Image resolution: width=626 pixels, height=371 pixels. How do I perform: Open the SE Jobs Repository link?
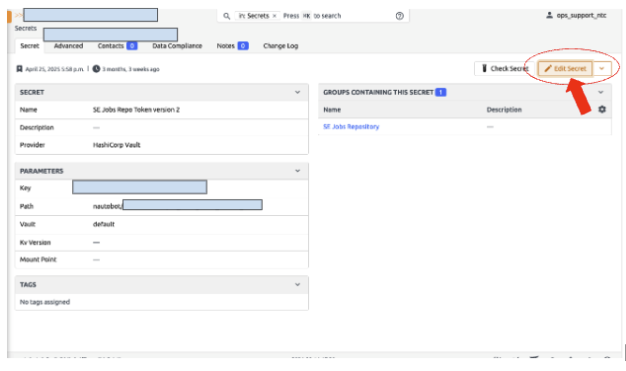point(351,127)
